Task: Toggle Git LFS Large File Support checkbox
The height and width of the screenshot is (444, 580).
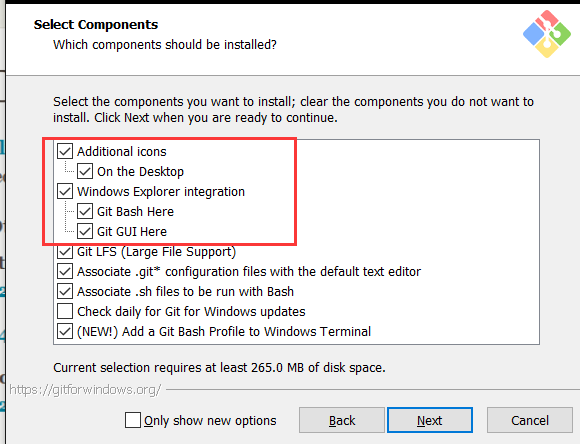Action: 65,252
